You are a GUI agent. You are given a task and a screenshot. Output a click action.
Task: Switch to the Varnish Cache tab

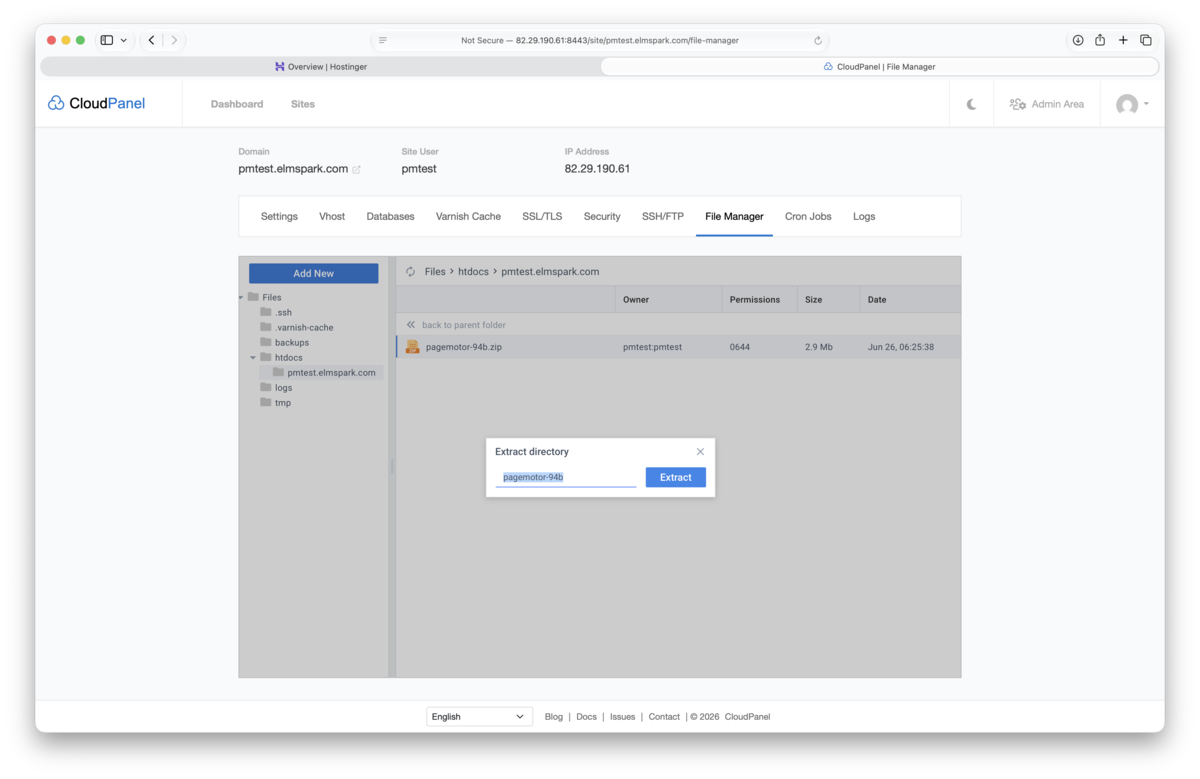point(468,216)
